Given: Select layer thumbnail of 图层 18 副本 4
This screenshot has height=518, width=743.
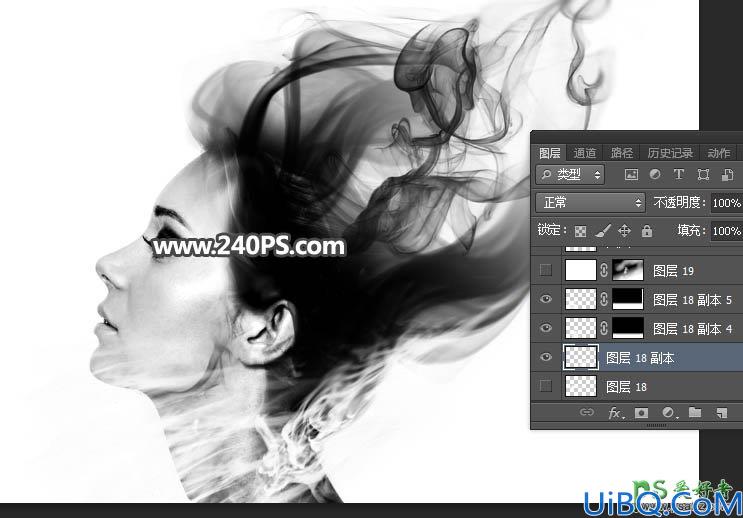Looking at the screenshot, I should (x=581, y=328).
